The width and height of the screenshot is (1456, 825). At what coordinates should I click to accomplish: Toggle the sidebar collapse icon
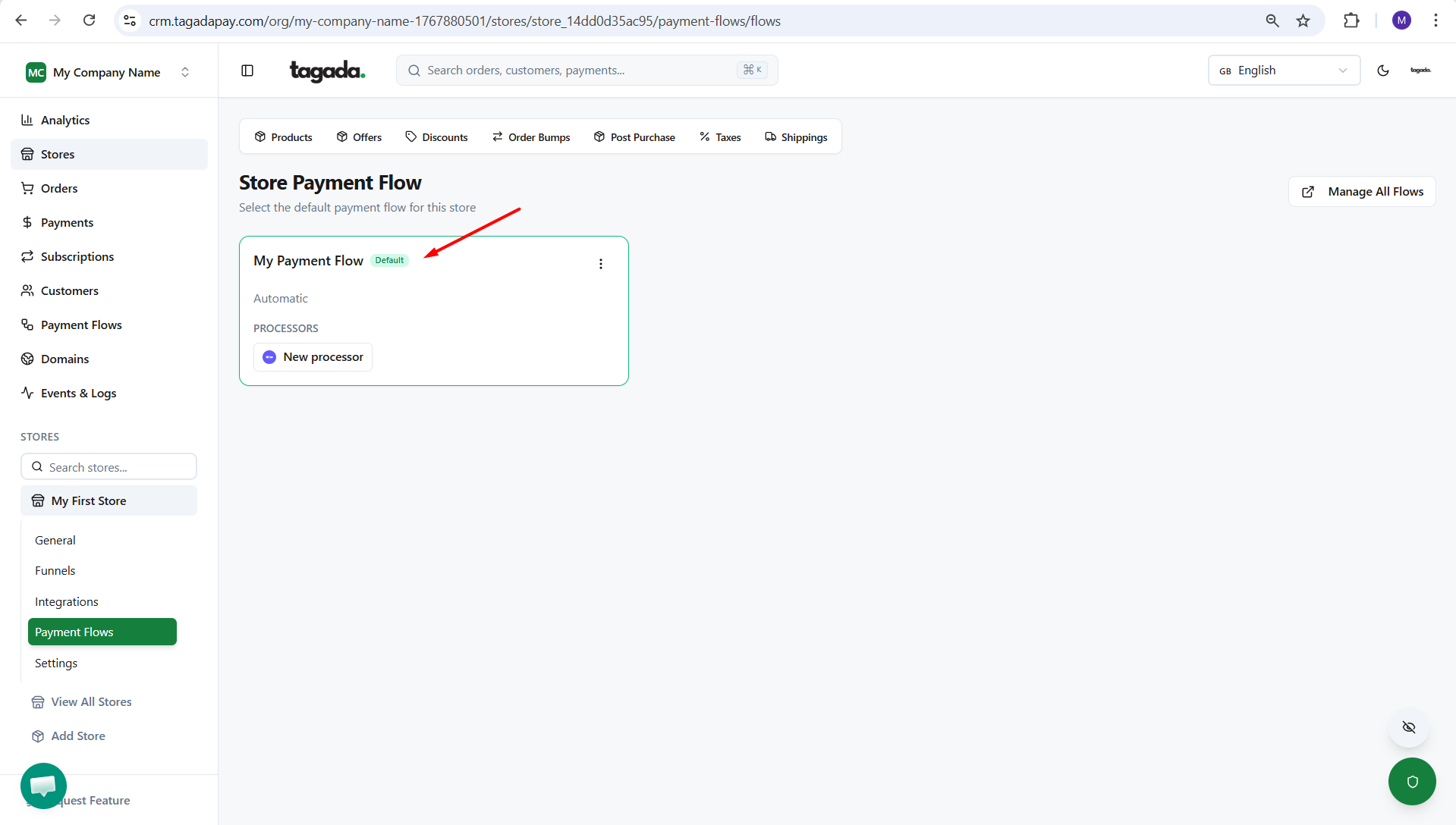(x=247, y=71)
